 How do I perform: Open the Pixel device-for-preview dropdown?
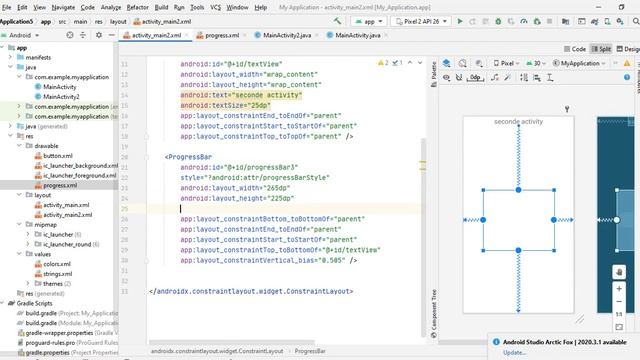click(x=506, y=63)
